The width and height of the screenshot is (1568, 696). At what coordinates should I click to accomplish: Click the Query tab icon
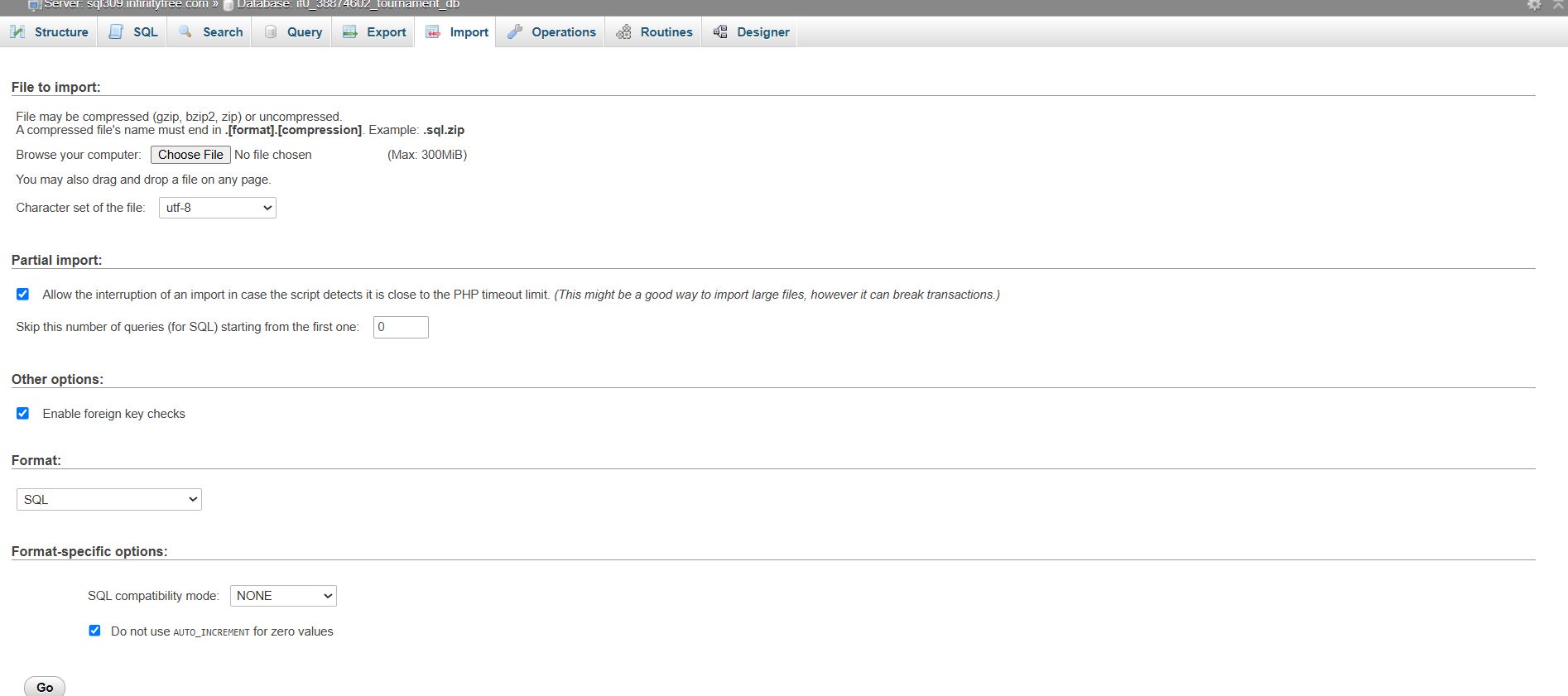[x=271, y=31]
